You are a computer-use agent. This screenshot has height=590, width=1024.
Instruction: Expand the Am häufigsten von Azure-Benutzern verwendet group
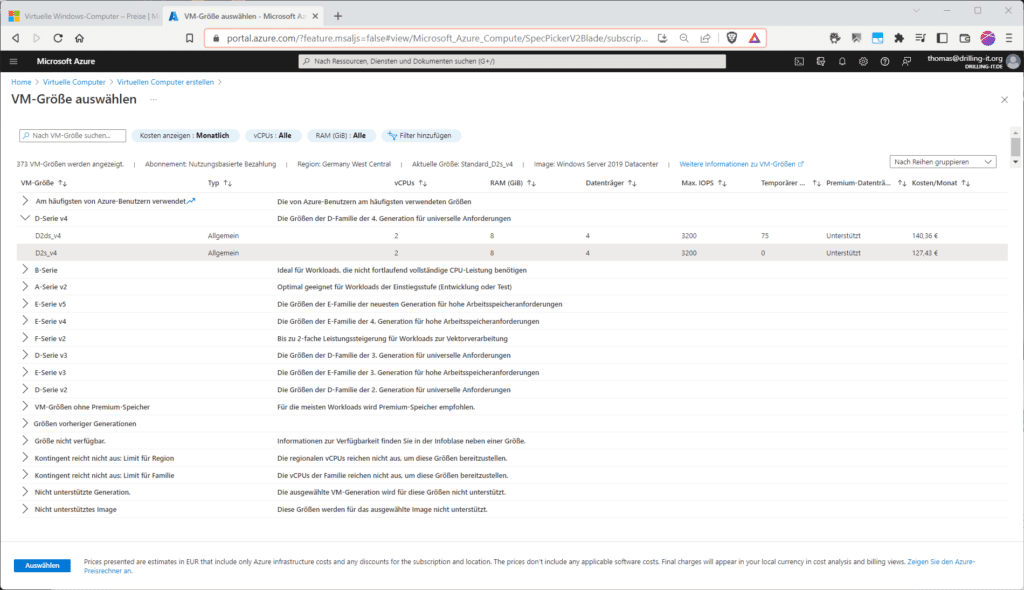click(x=25, y=201)
